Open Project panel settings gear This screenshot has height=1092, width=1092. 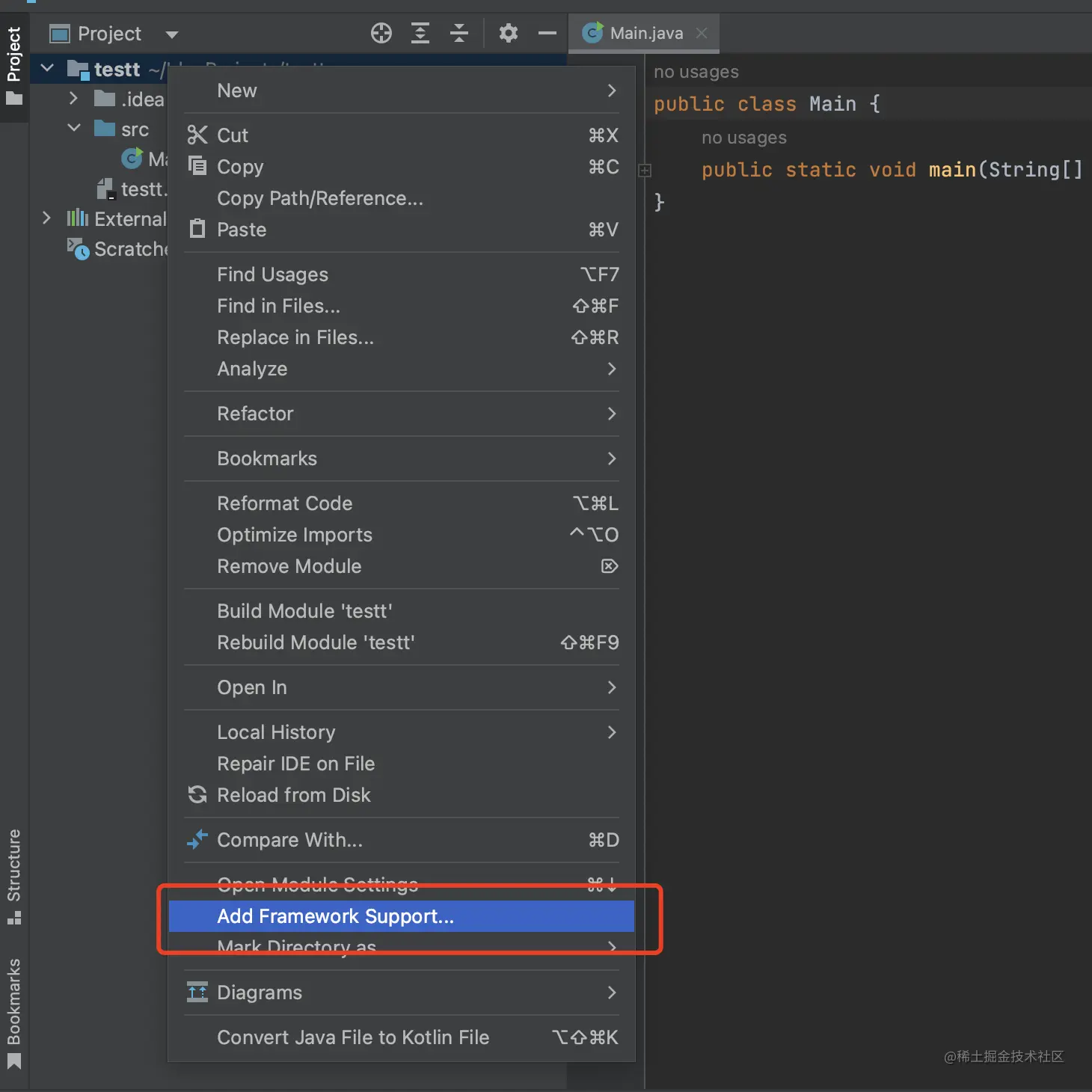[x=509, y=33]
